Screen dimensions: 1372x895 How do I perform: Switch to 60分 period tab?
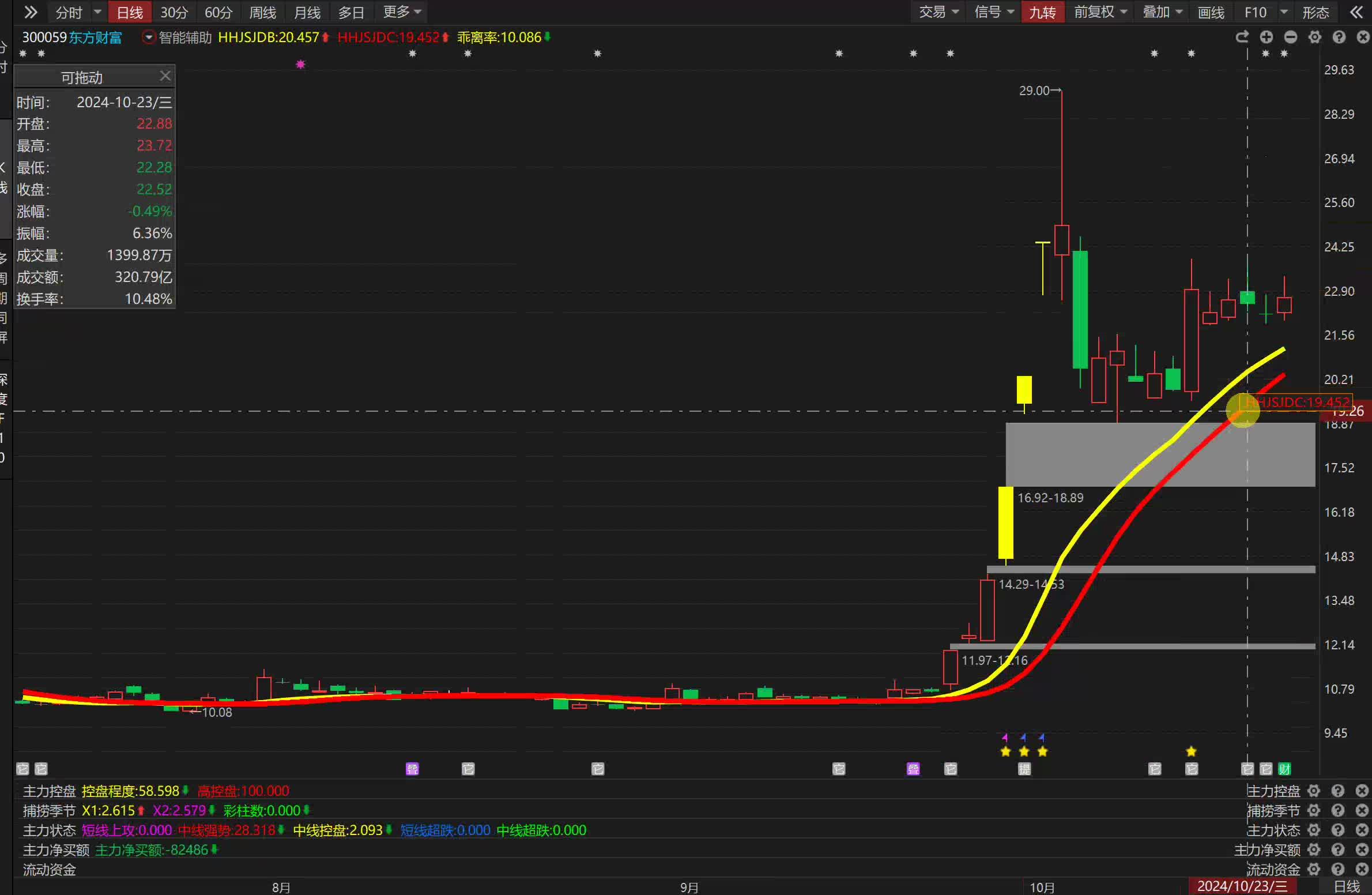(x=218, y=12)
